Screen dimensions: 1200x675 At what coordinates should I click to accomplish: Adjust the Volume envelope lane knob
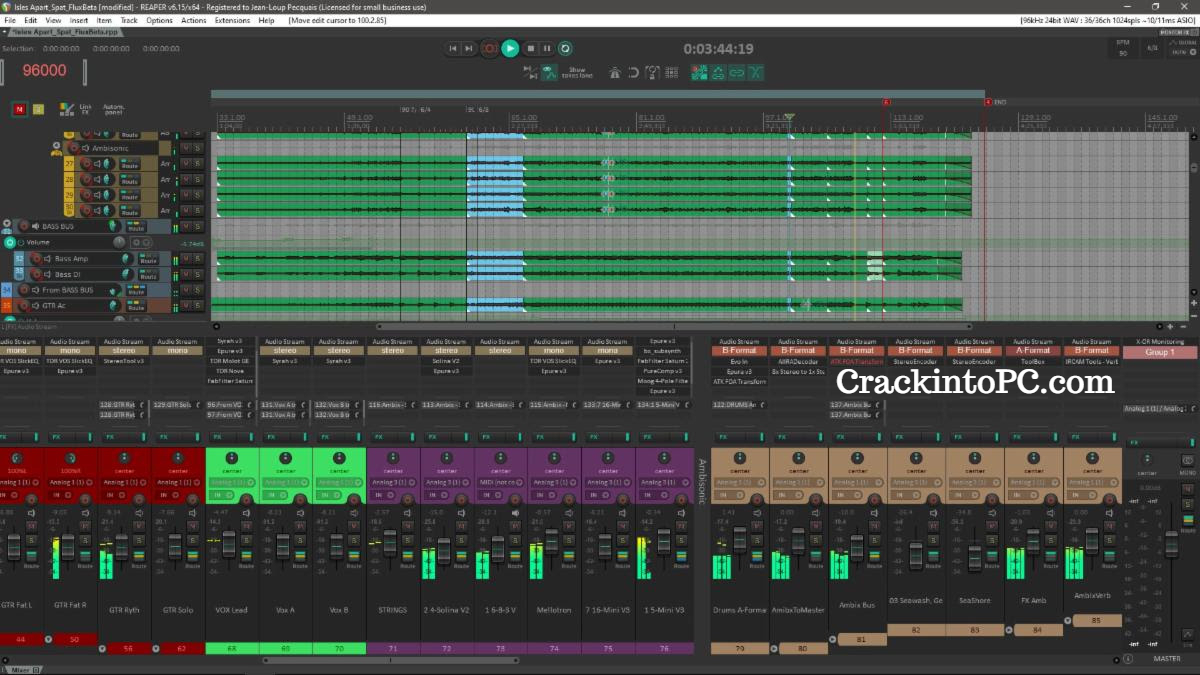[x=118, y=242]
